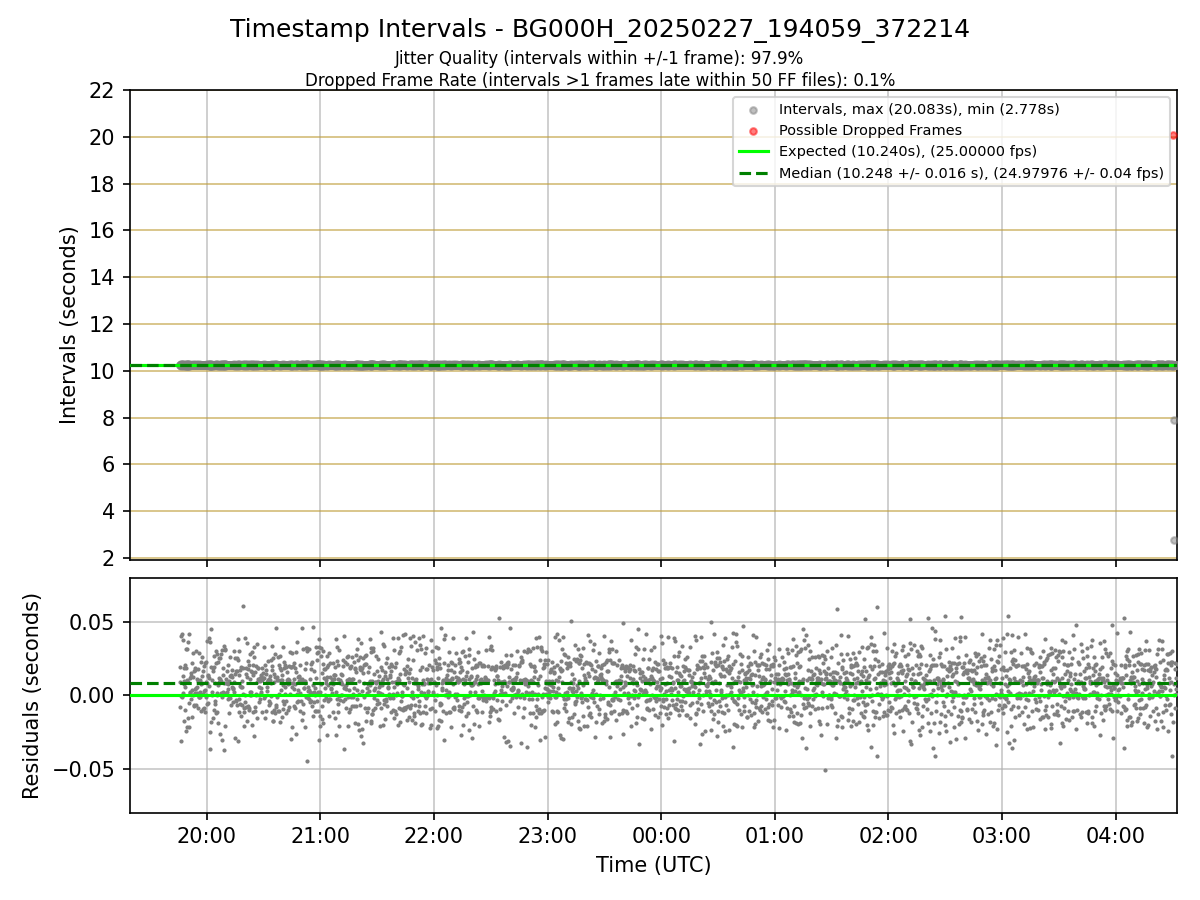Click the 22 tick on the intervals axis
This screenshot has height=900, width=1200.
pos(104,90)
